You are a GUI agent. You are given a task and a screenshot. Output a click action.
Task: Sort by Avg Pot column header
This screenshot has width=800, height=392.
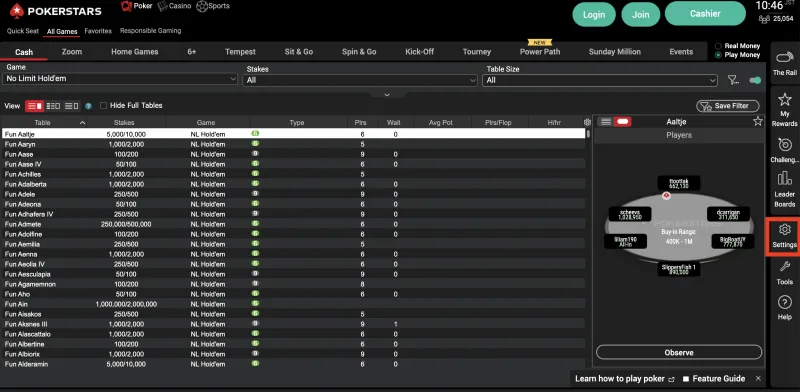pyautogui.click(x=441, y=122)
